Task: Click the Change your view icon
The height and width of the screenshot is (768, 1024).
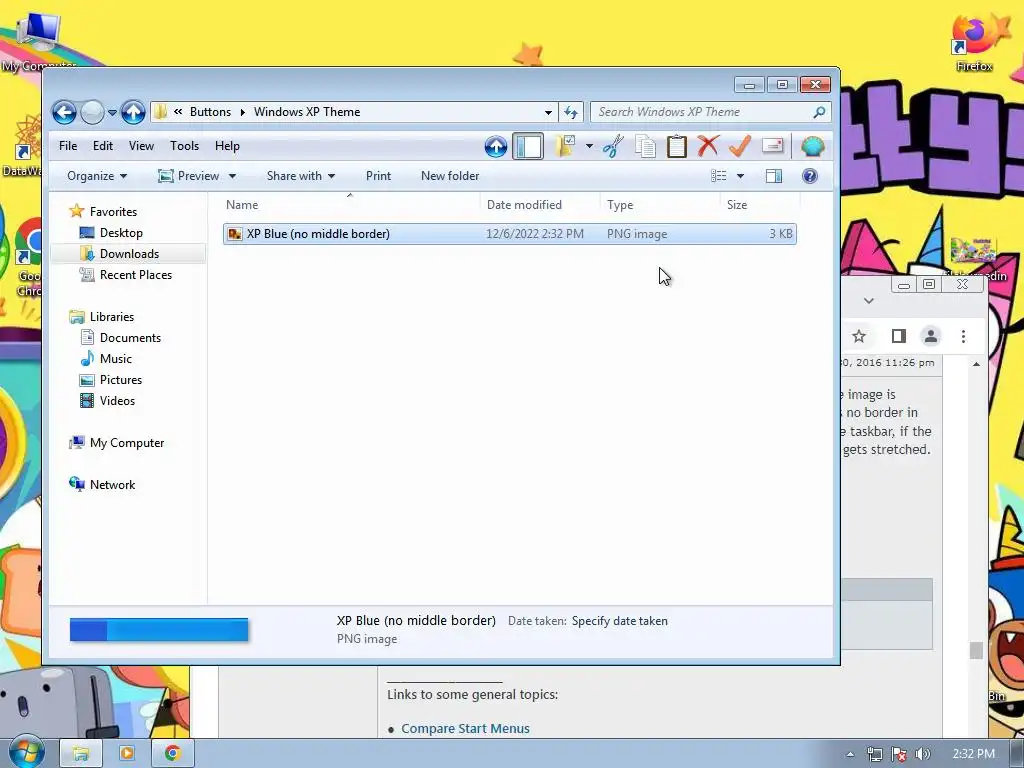Action: coord(719,176)
